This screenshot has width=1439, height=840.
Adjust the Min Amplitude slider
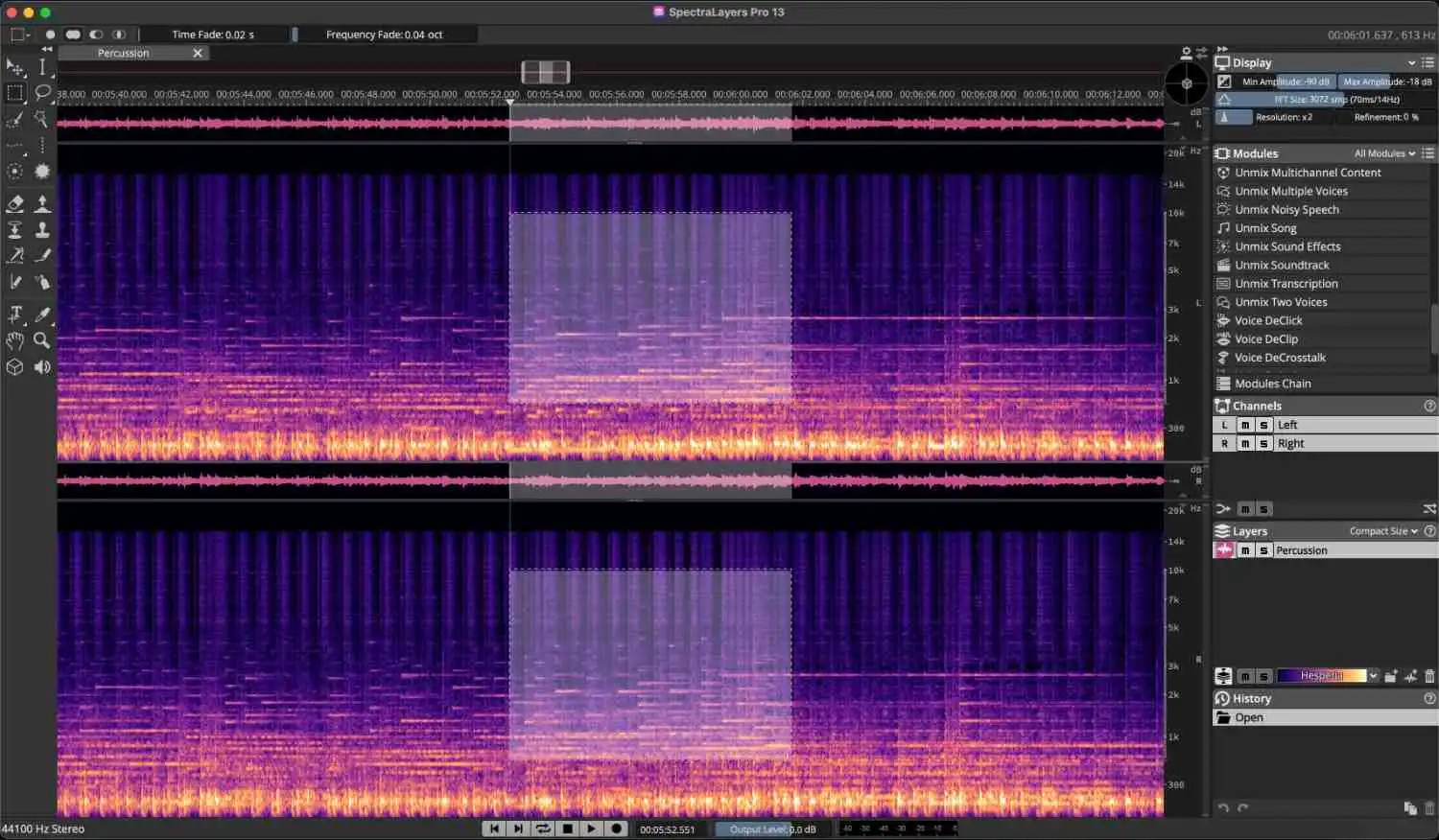pyautogui.click(x=1286, y=82)
